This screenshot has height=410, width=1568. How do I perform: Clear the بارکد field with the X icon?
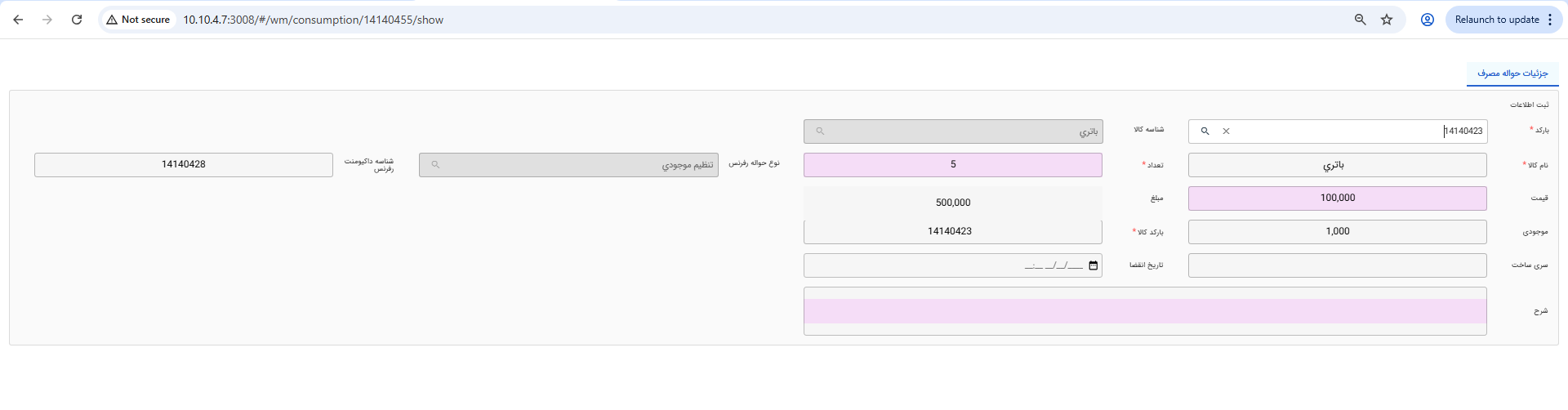(1226, 131)
